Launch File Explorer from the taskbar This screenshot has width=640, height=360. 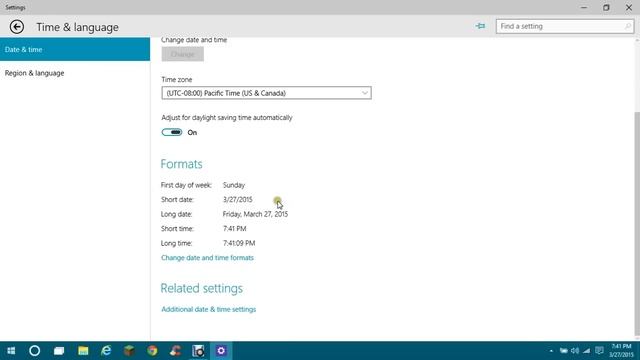[83, 351]
